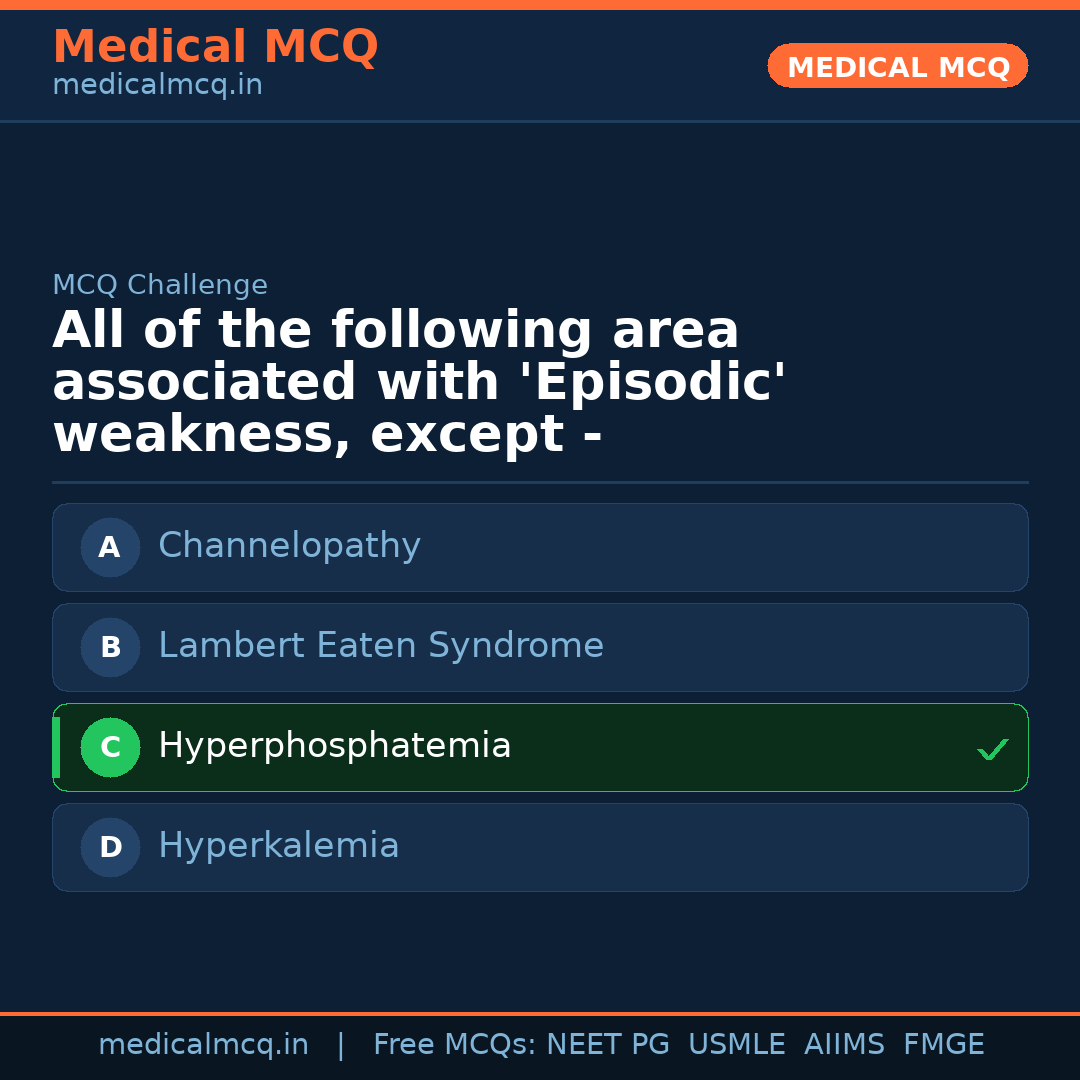Open the medicalmcq.in link in footer
The width and height of the screenshot is (1080, 1080).
coord(203,1045)
